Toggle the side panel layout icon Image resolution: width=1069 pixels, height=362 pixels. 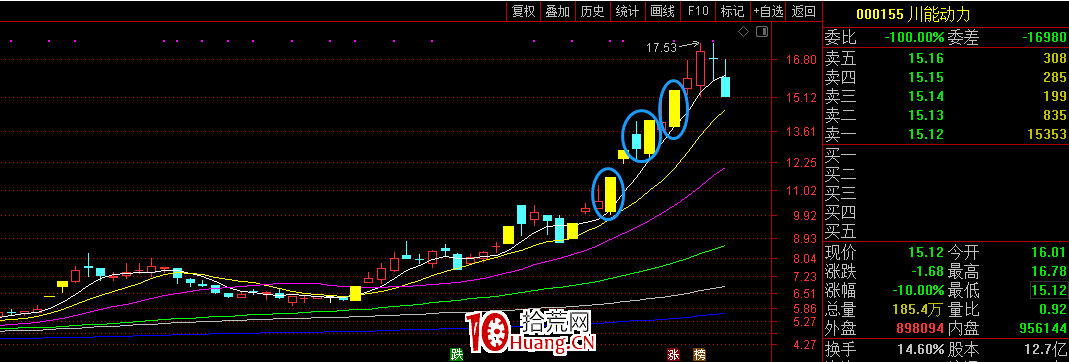[762, 31]
